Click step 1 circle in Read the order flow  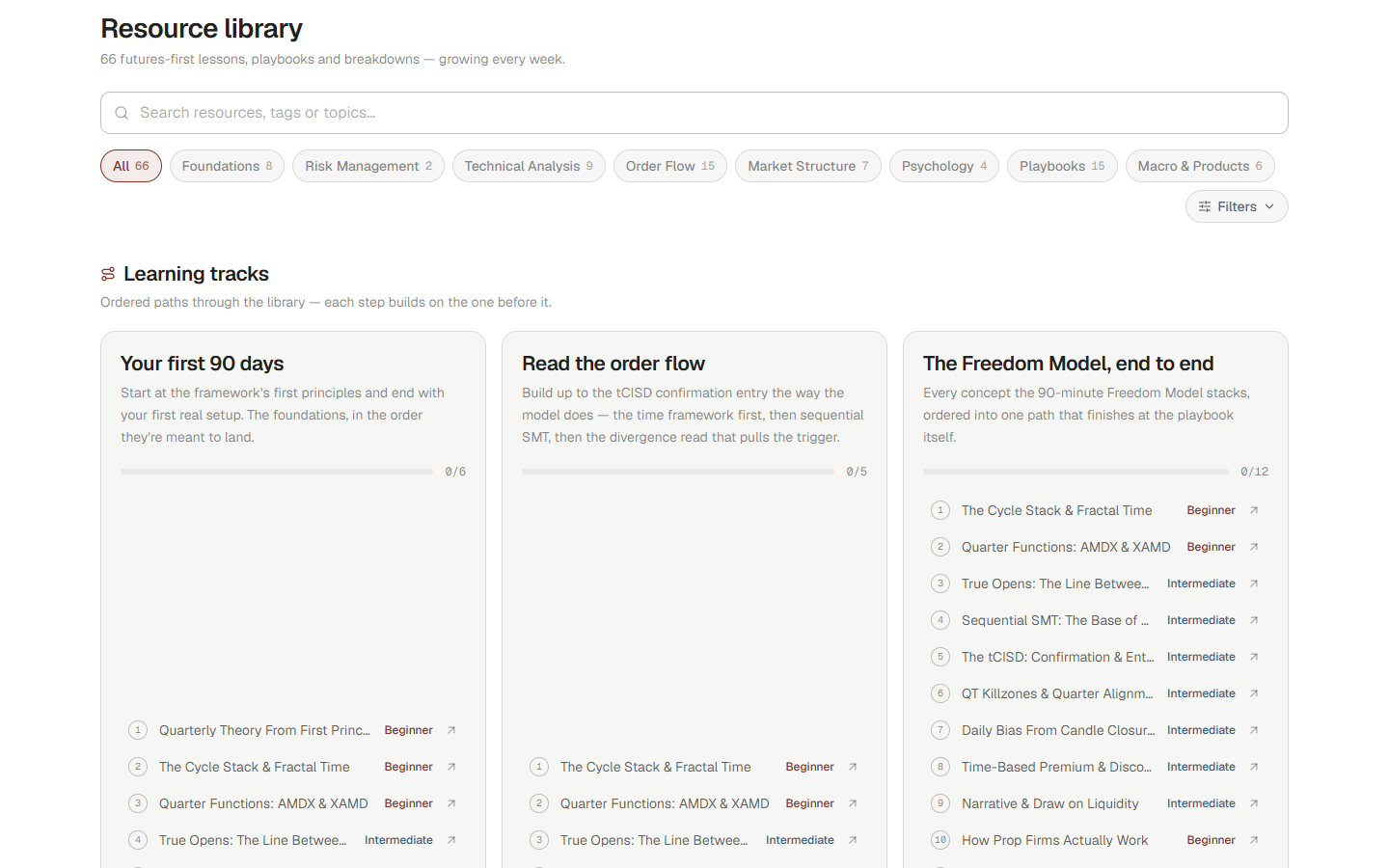[x=539, y=767]
